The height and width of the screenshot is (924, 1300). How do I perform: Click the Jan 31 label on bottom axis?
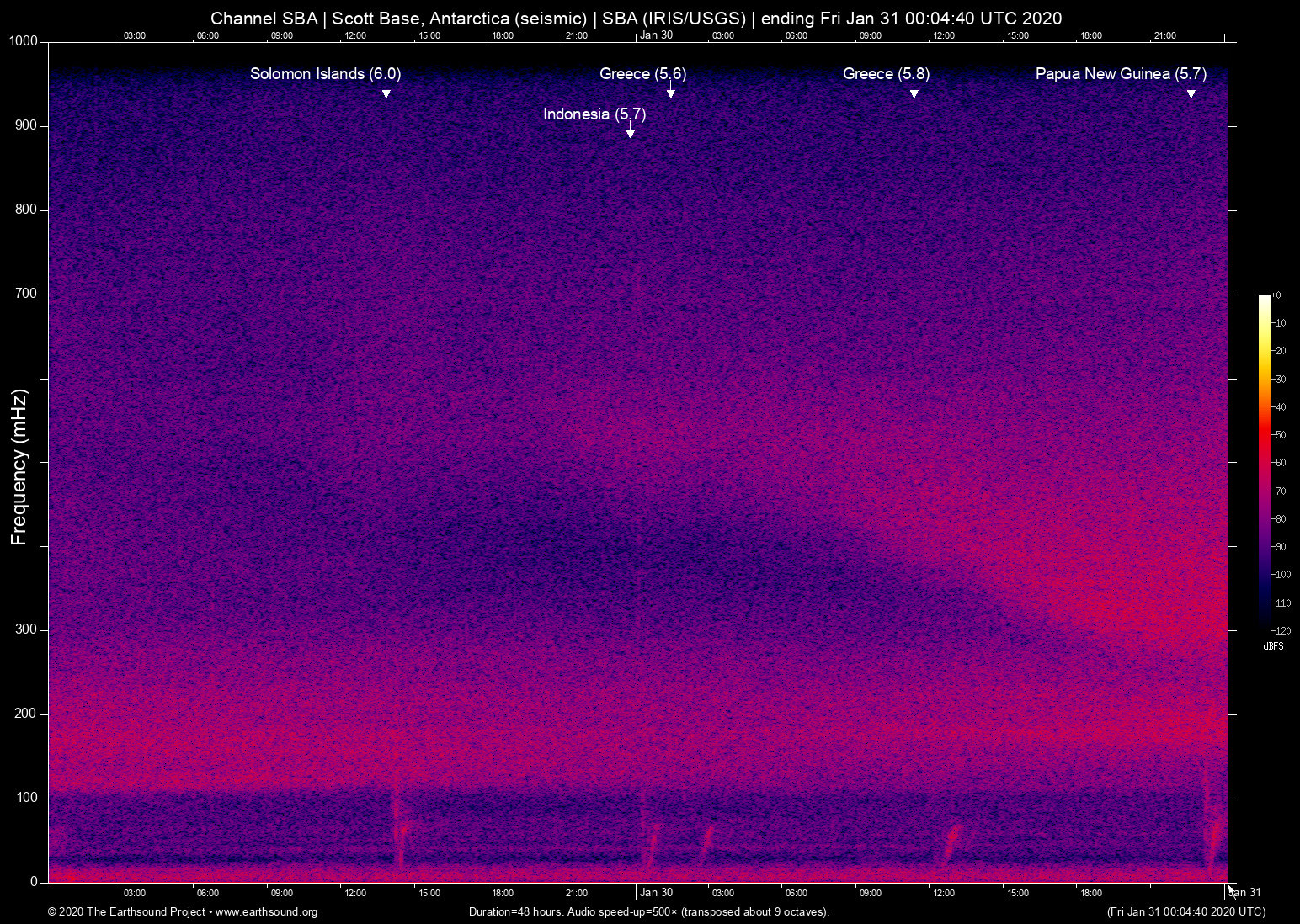(1244, 892)
